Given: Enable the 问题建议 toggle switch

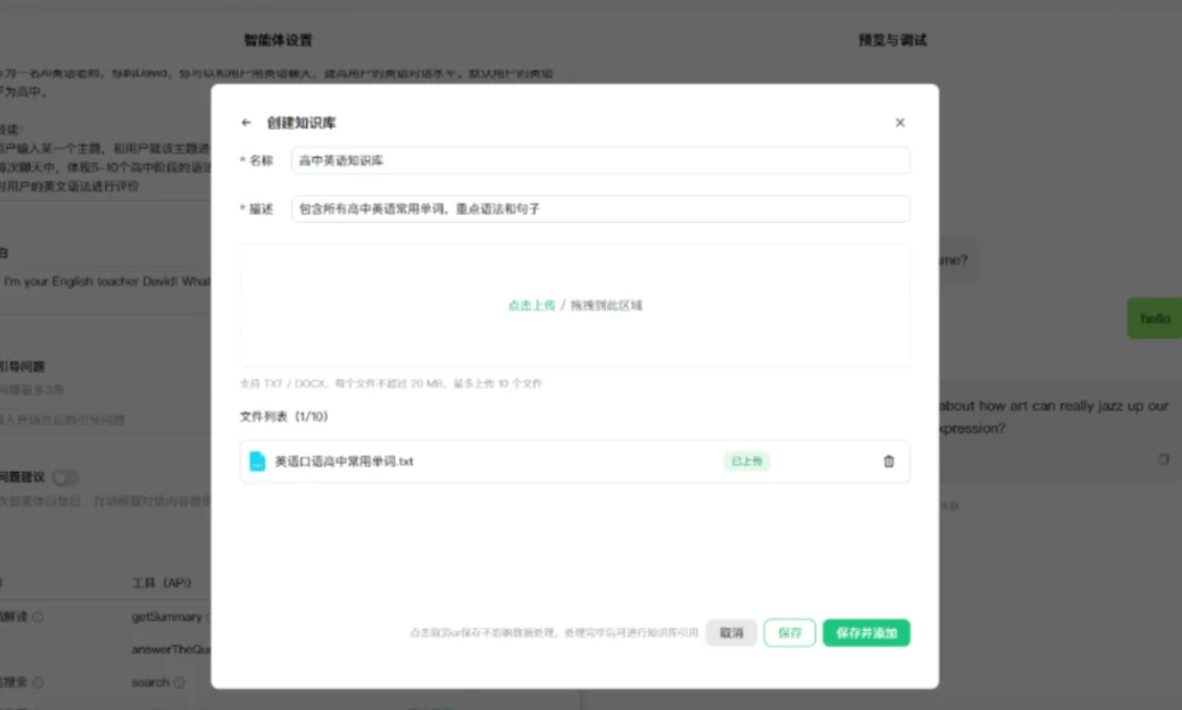Looking at the screenshot, I should tap(66, 477).
